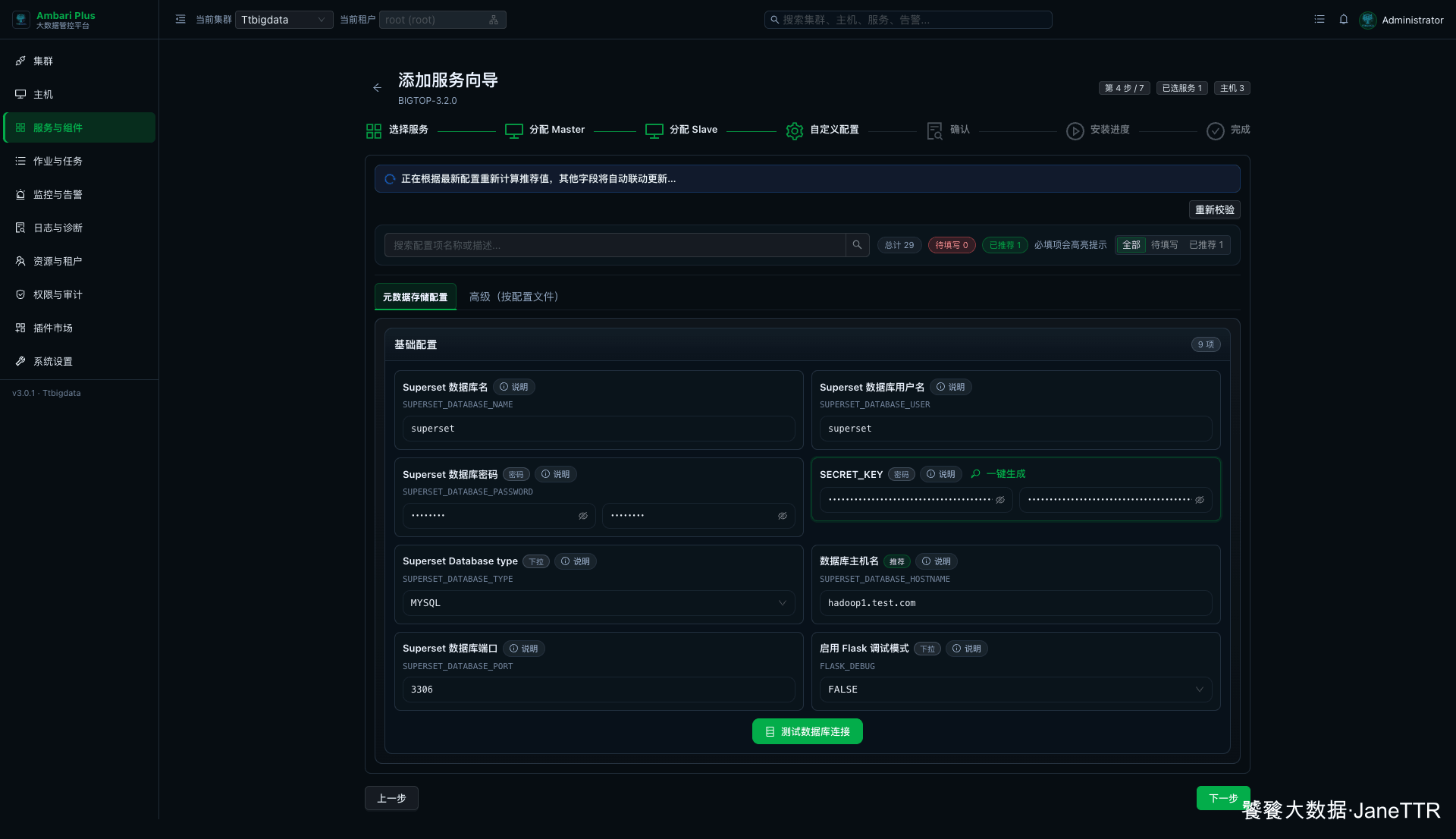
Task: Open the SUPERSET_DATABASE_TYPE MYSQL dropdown
Action: click(599, 603)
